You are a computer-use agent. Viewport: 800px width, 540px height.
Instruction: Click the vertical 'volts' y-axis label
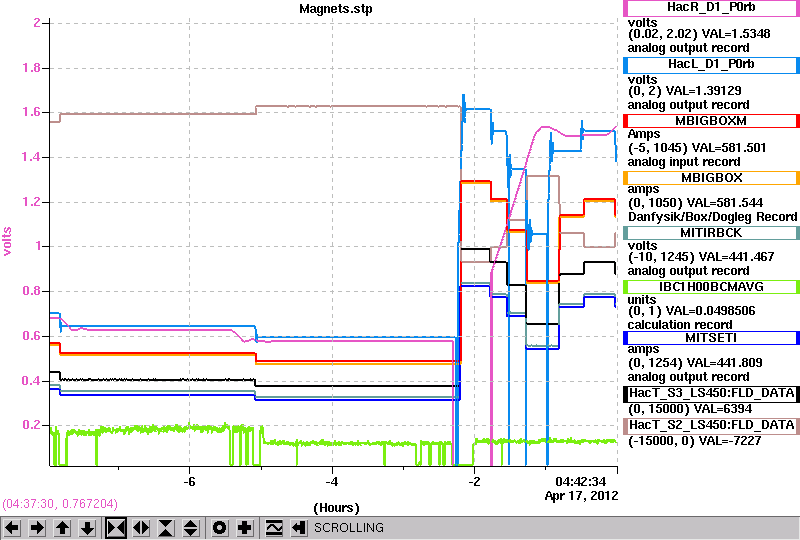click(x=7, y=241)
